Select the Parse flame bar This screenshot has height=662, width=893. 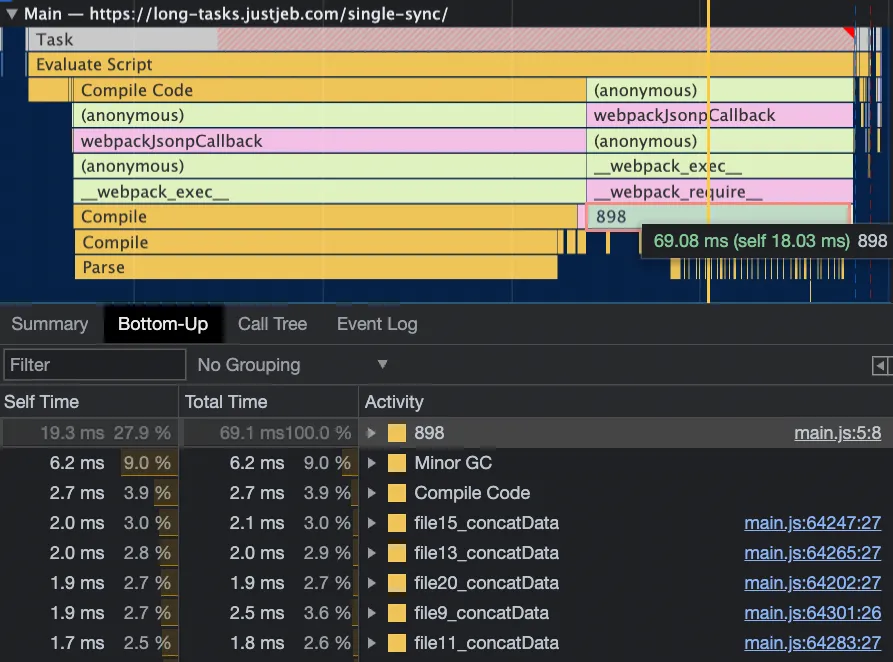pos(316,267)
